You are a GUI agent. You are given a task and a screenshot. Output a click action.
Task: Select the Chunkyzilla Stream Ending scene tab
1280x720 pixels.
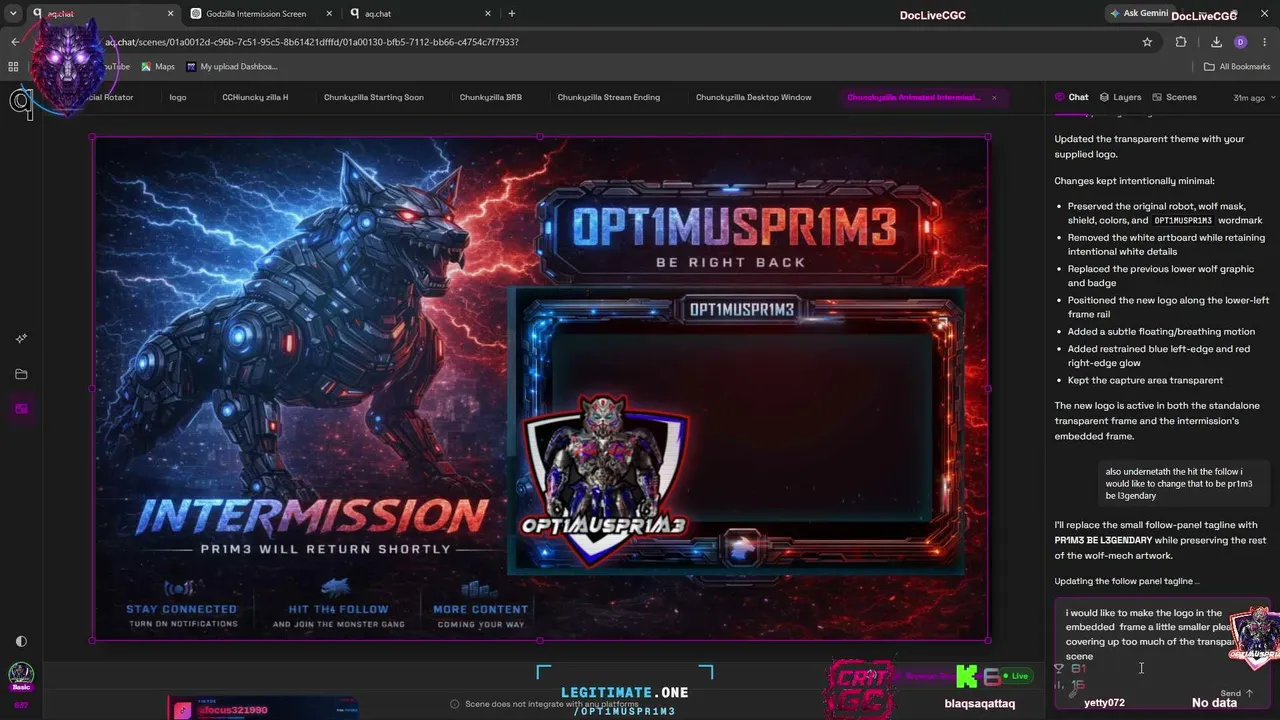click(609, 97)
